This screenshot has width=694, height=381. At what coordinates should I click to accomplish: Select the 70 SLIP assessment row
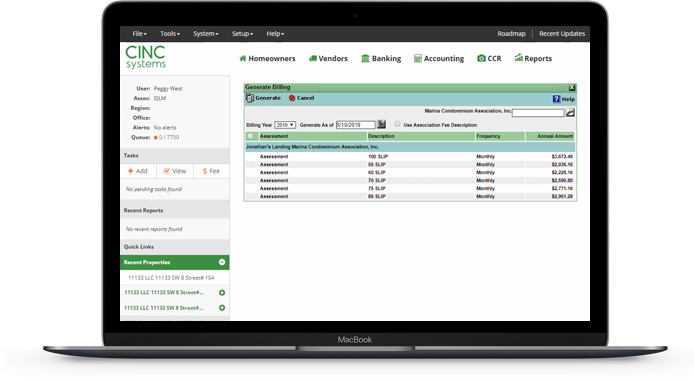pos(410,181)
